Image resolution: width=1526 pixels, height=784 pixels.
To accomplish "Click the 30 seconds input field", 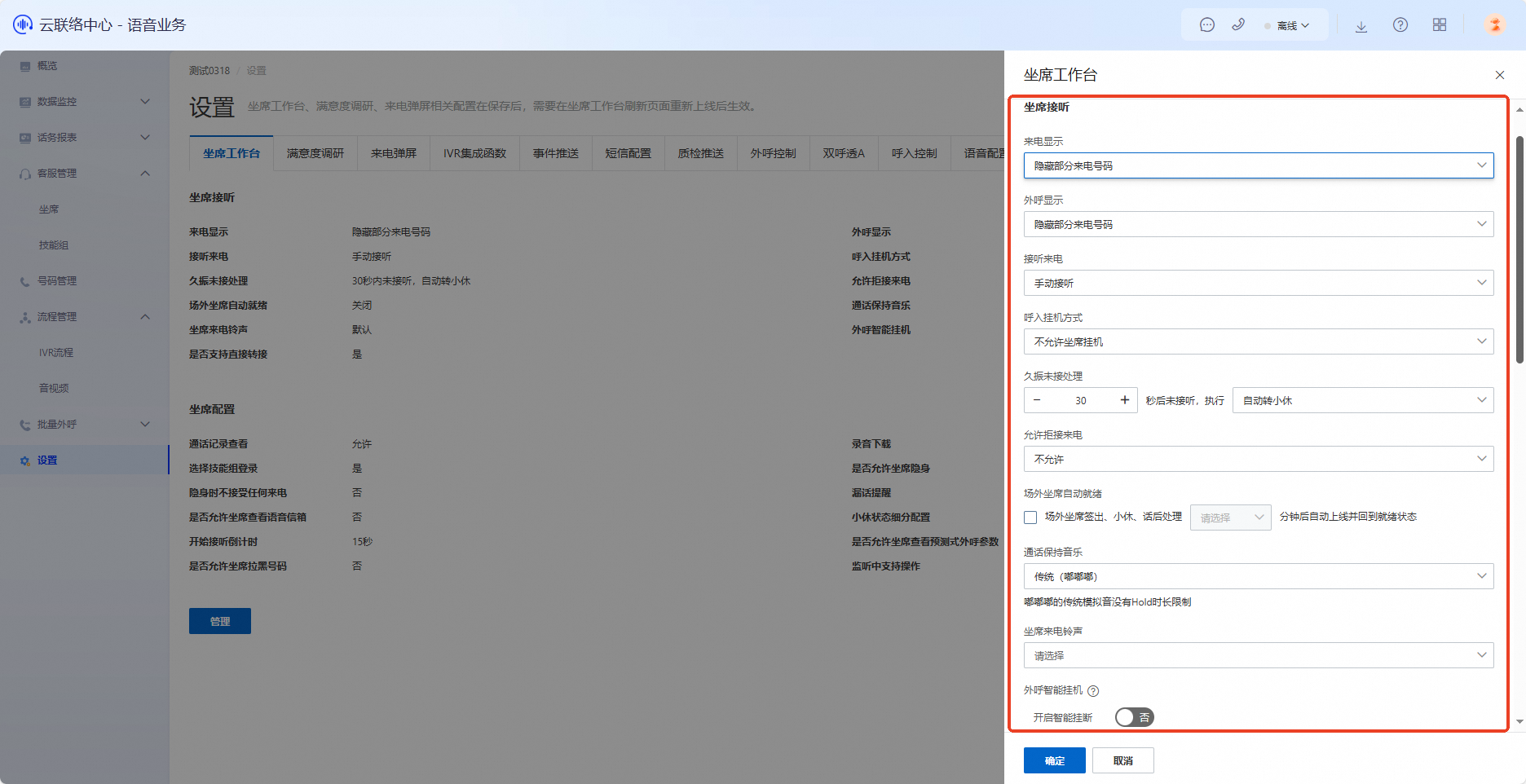I will pos(1081,400).
